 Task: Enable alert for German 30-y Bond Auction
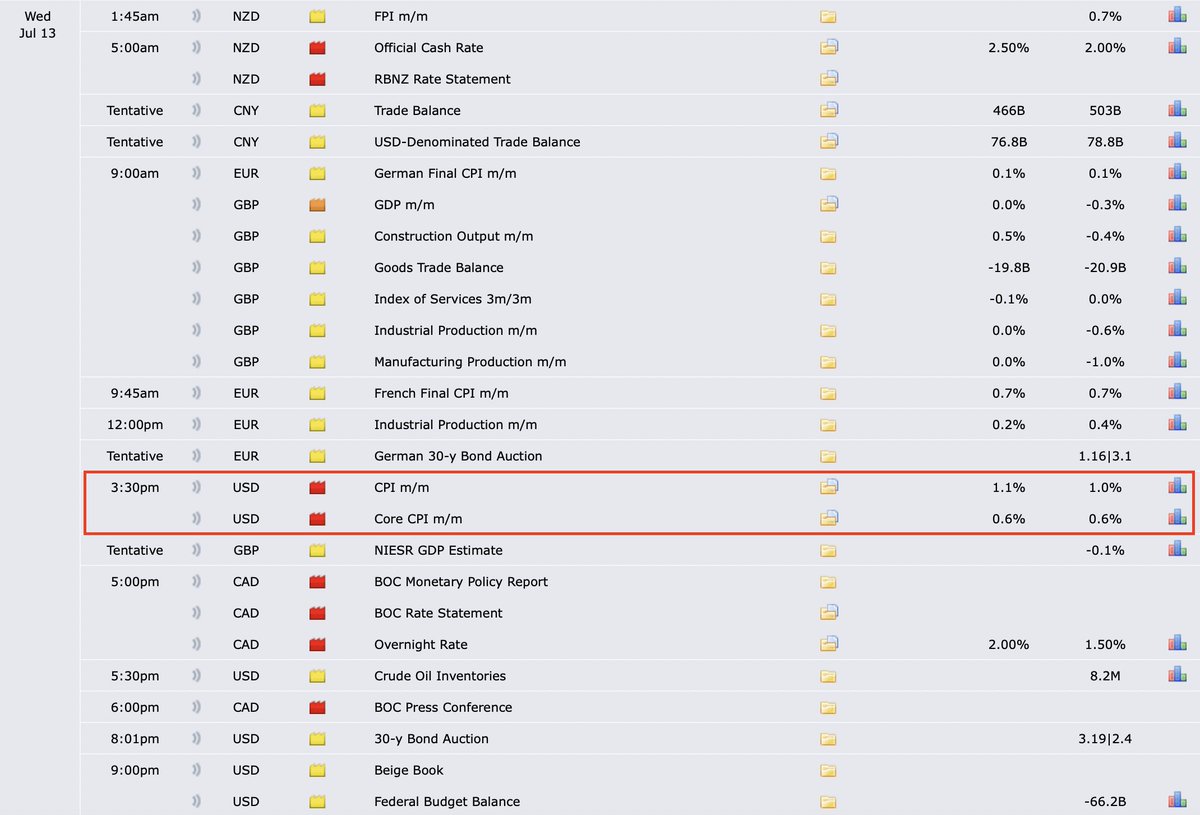coord(196,456)
